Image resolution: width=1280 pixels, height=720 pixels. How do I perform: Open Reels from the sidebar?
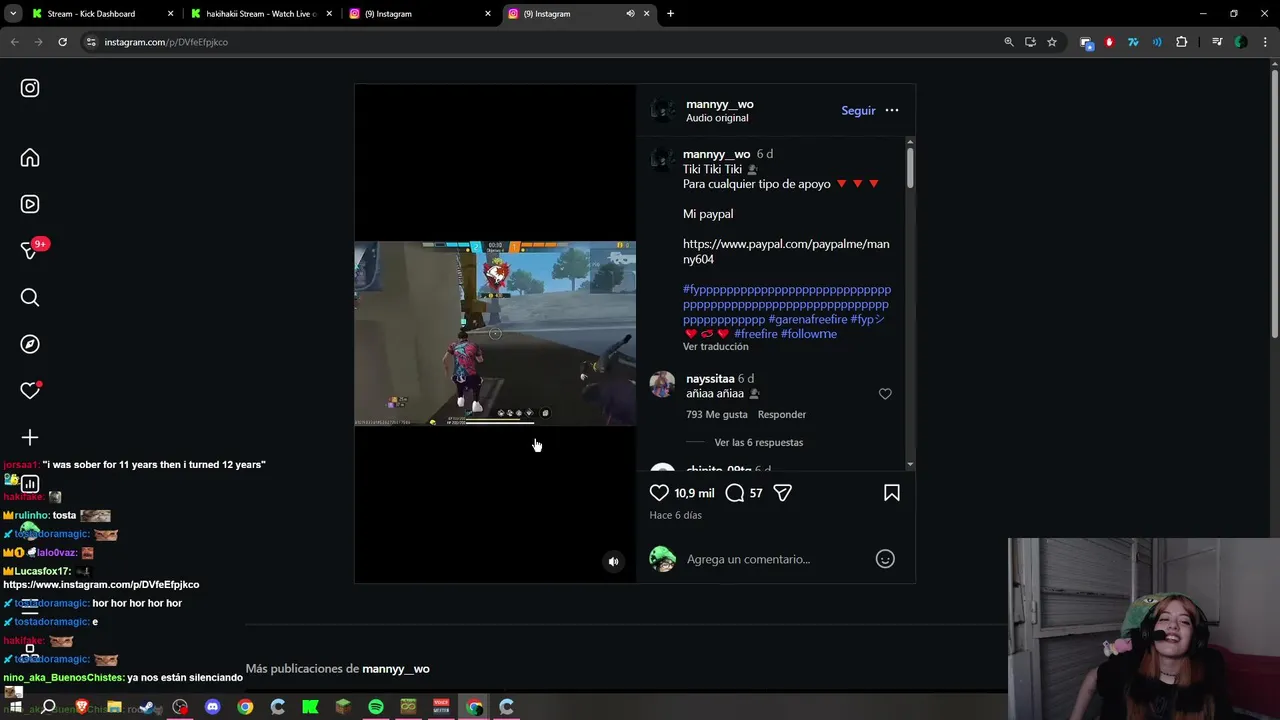[30, 204]
